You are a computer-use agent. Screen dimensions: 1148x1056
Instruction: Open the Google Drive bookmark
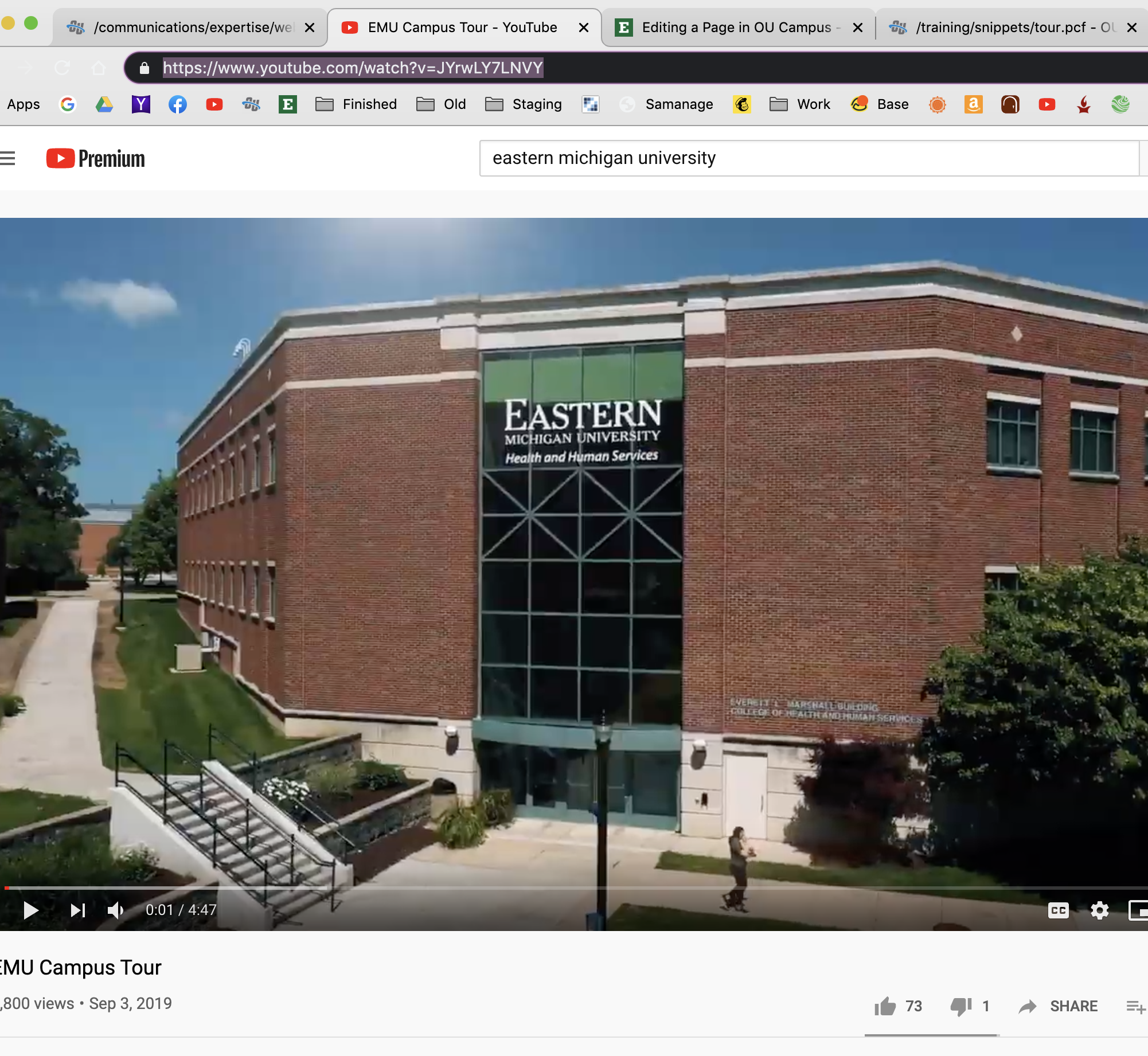(104, 104)
